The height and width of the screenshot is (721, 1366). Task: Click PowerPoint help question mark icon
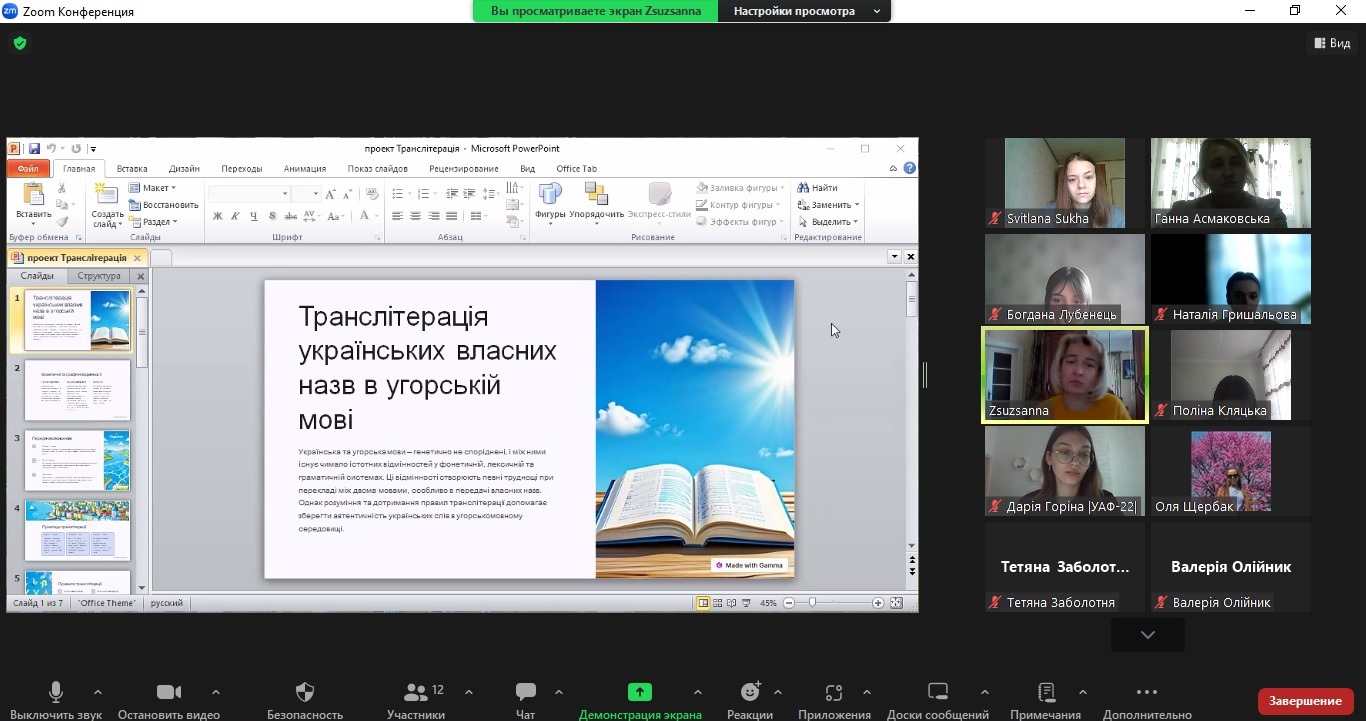[909, 168]
